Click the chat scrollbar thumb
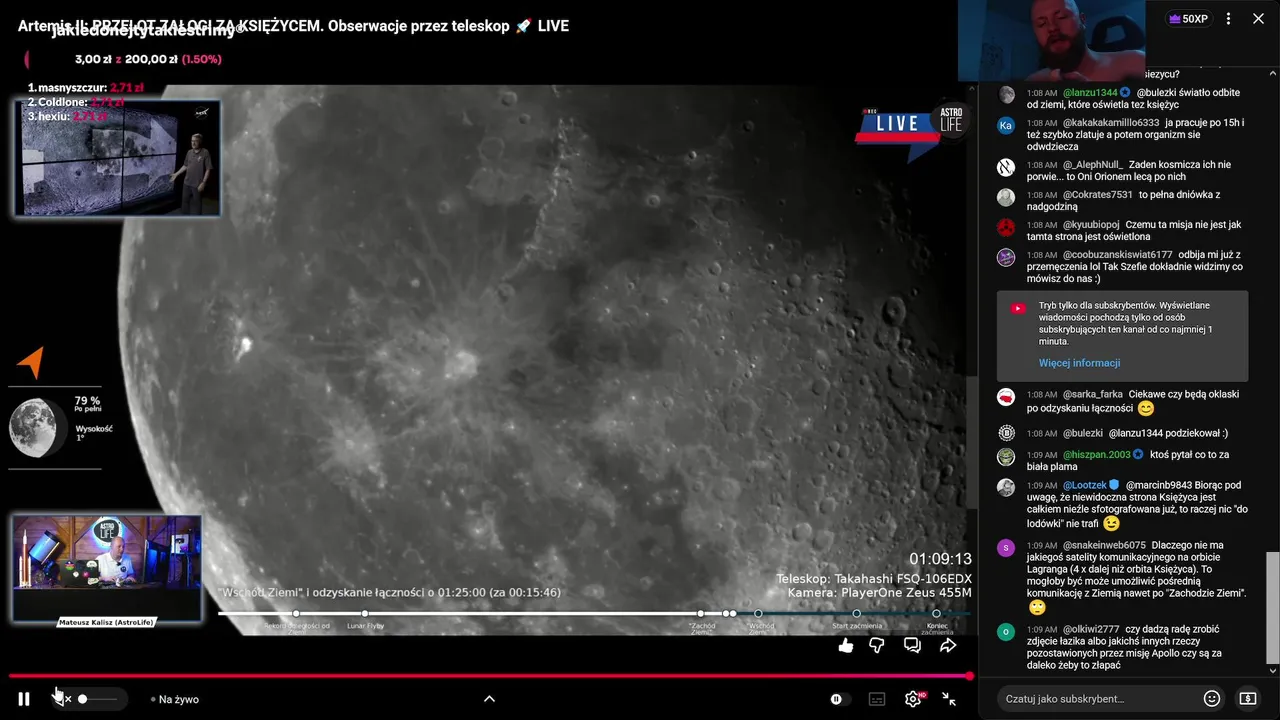Screen dimensions: 1280x720 pos(1273,607)
